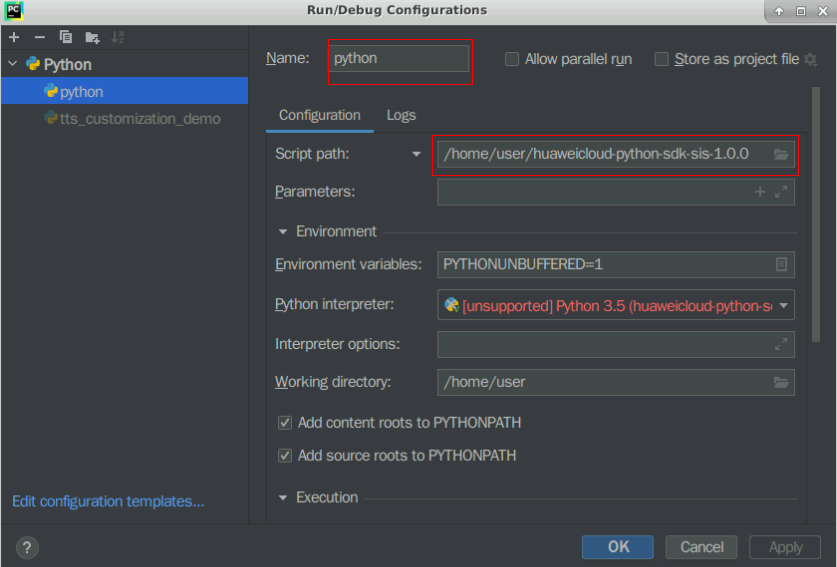Browse for the script path folder
The image size is (837, 567).
tap(781, 154)
